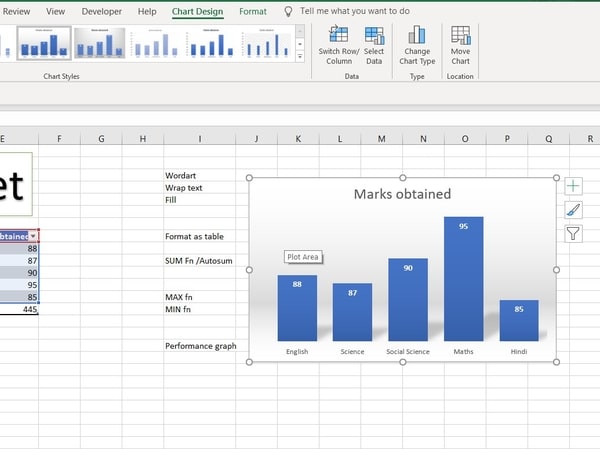Click Switch Row/Column icon
This screenshot has width=600, height=449.
coord(338,38)
